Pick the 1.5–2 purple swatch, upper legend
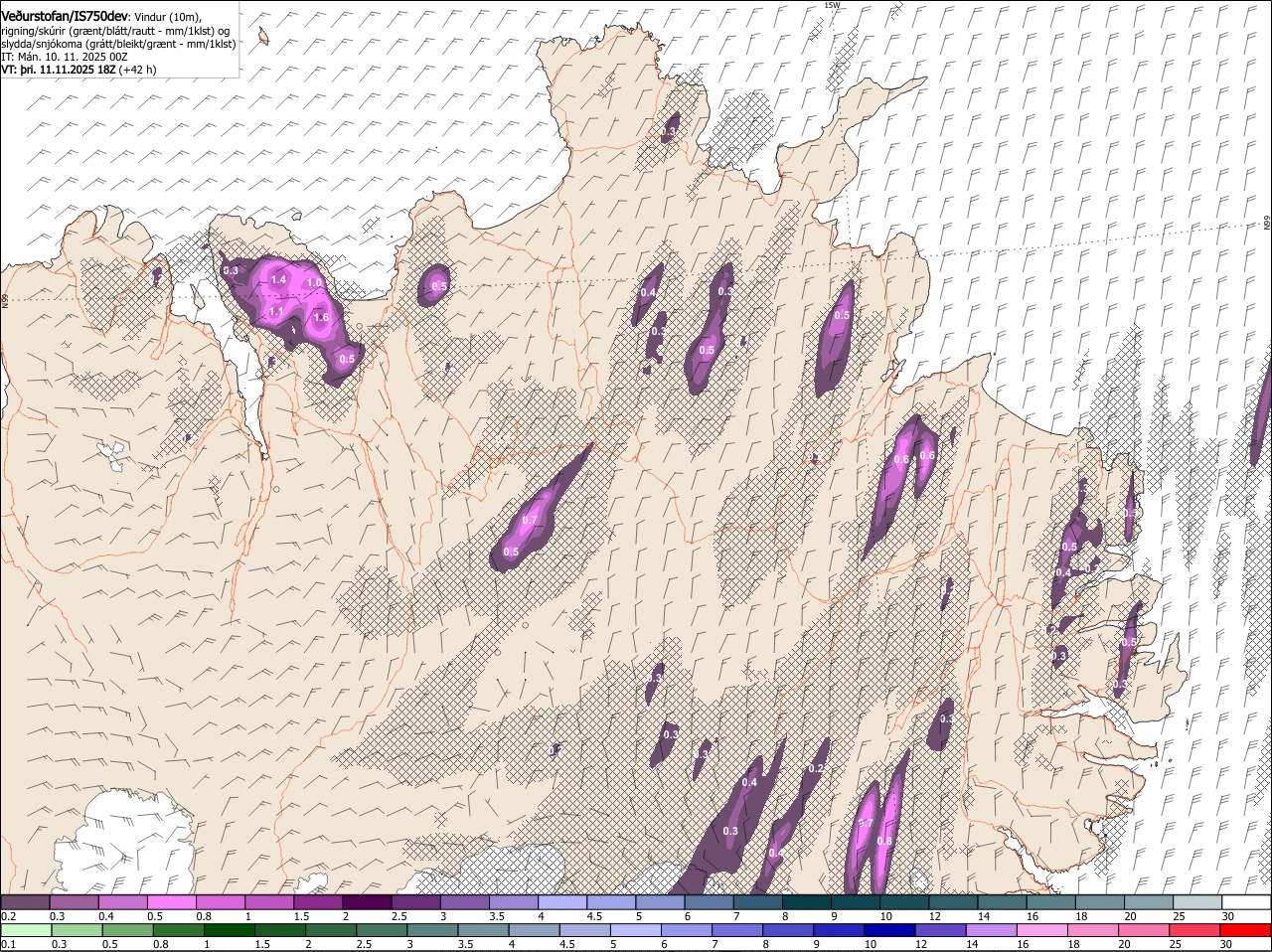 [318, 902]
